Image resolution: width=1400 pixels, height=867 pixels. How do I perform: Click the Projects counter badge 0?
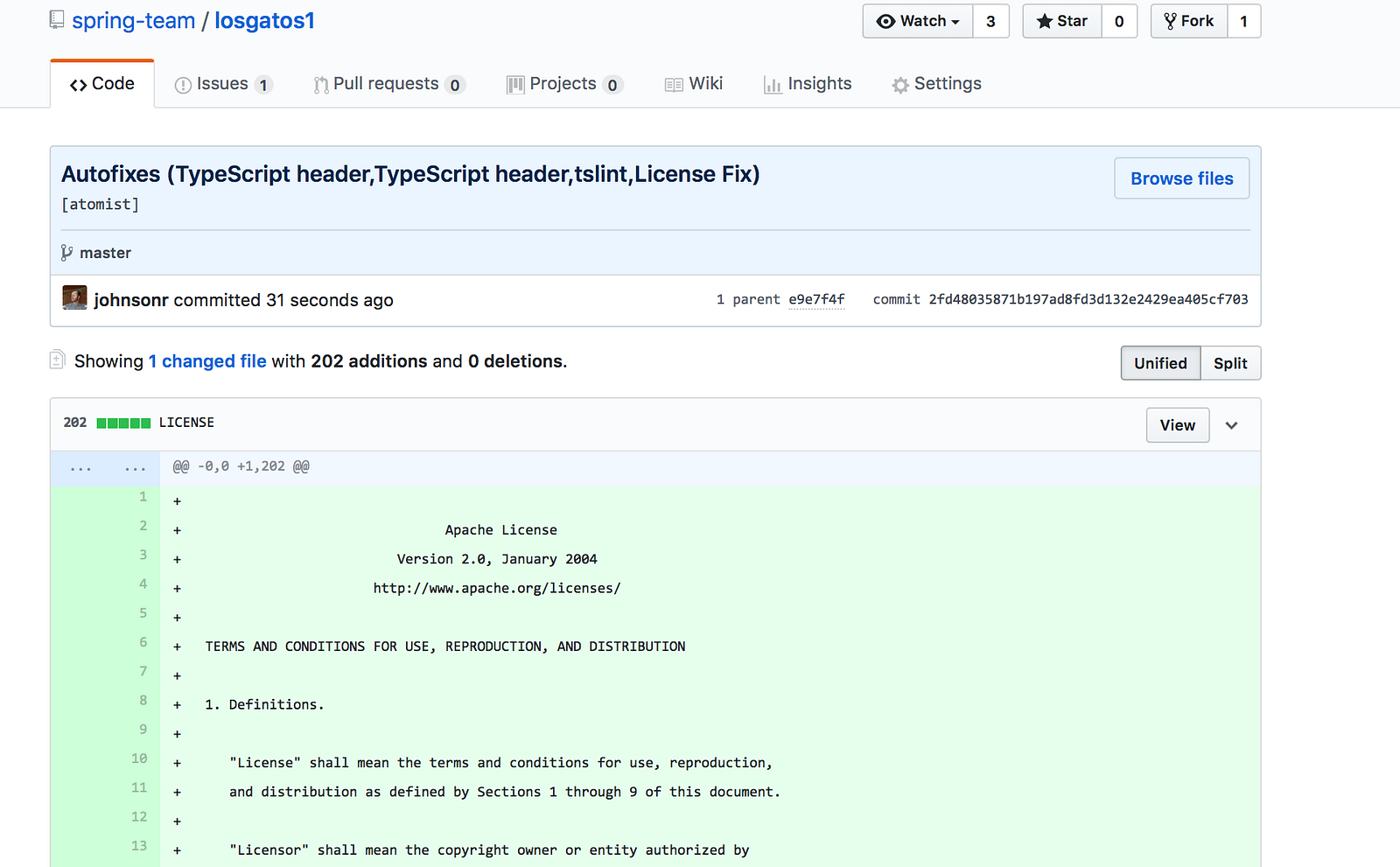(x=612, y=85)
